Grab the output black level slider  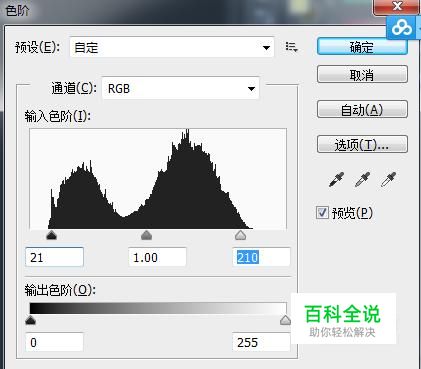[x=30, y=320]
